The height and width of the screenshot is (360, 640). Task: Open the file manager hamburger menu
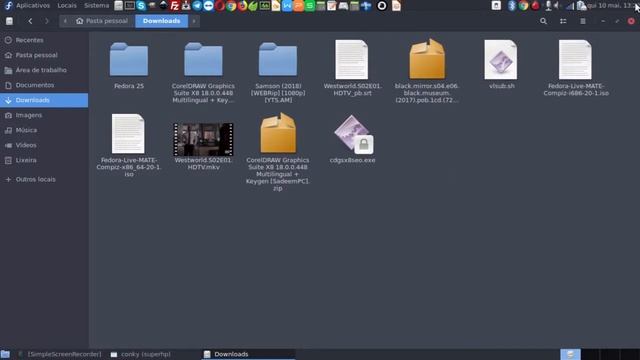pos(583,21)
